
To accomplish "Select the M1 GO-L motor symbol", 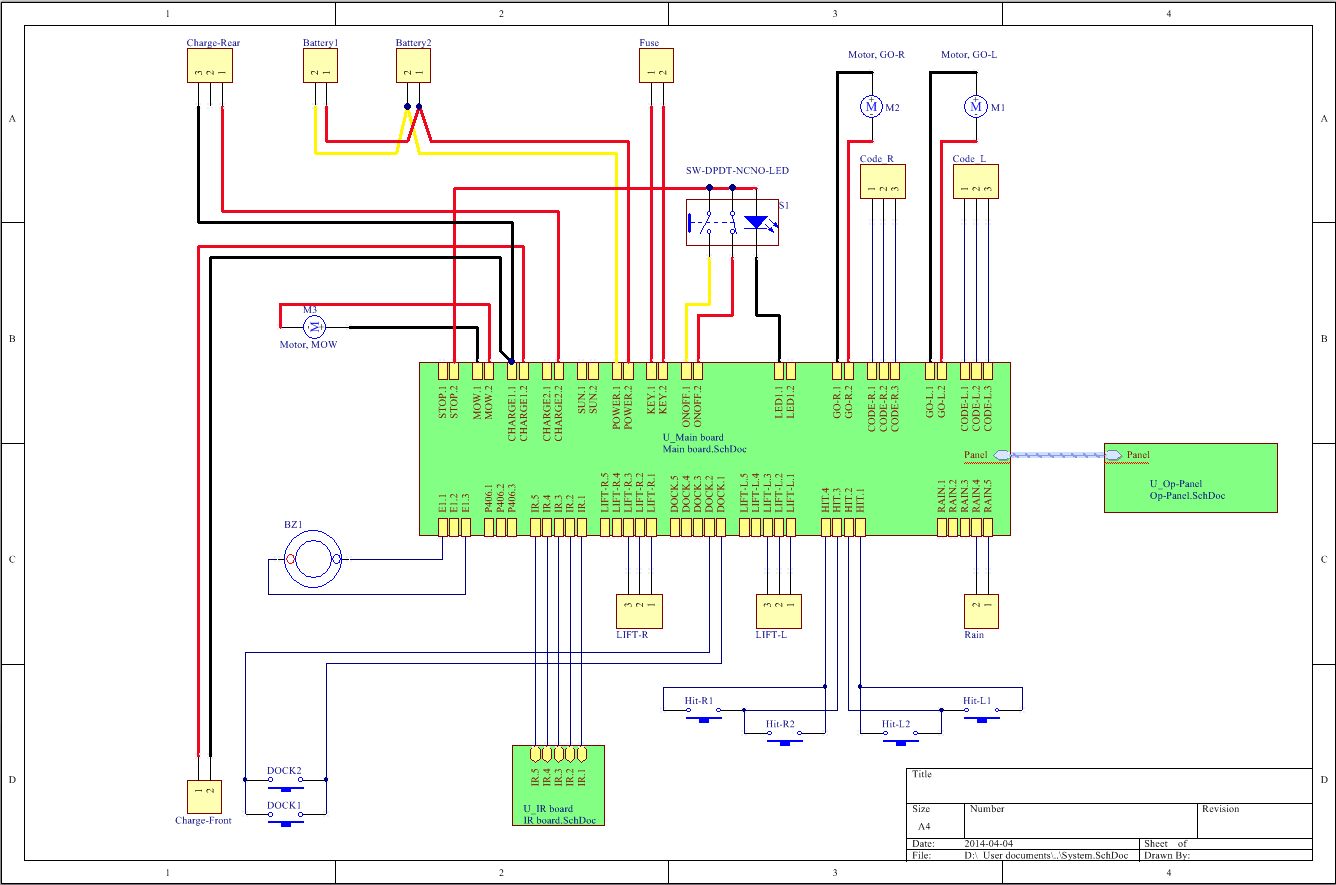I will pos(975,106).
